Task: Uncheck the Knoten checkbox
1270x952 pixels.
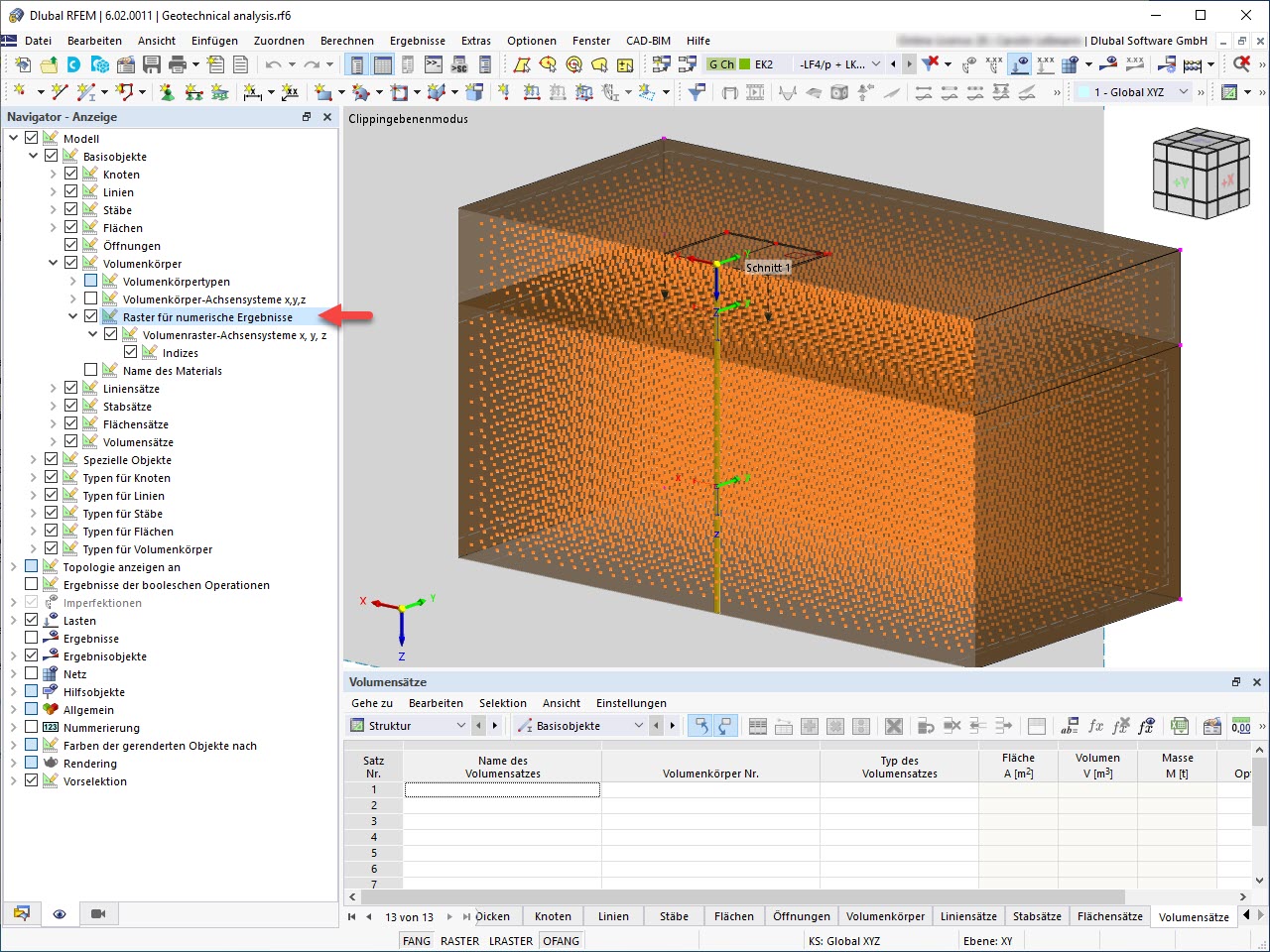Action: tap(71, 175)
